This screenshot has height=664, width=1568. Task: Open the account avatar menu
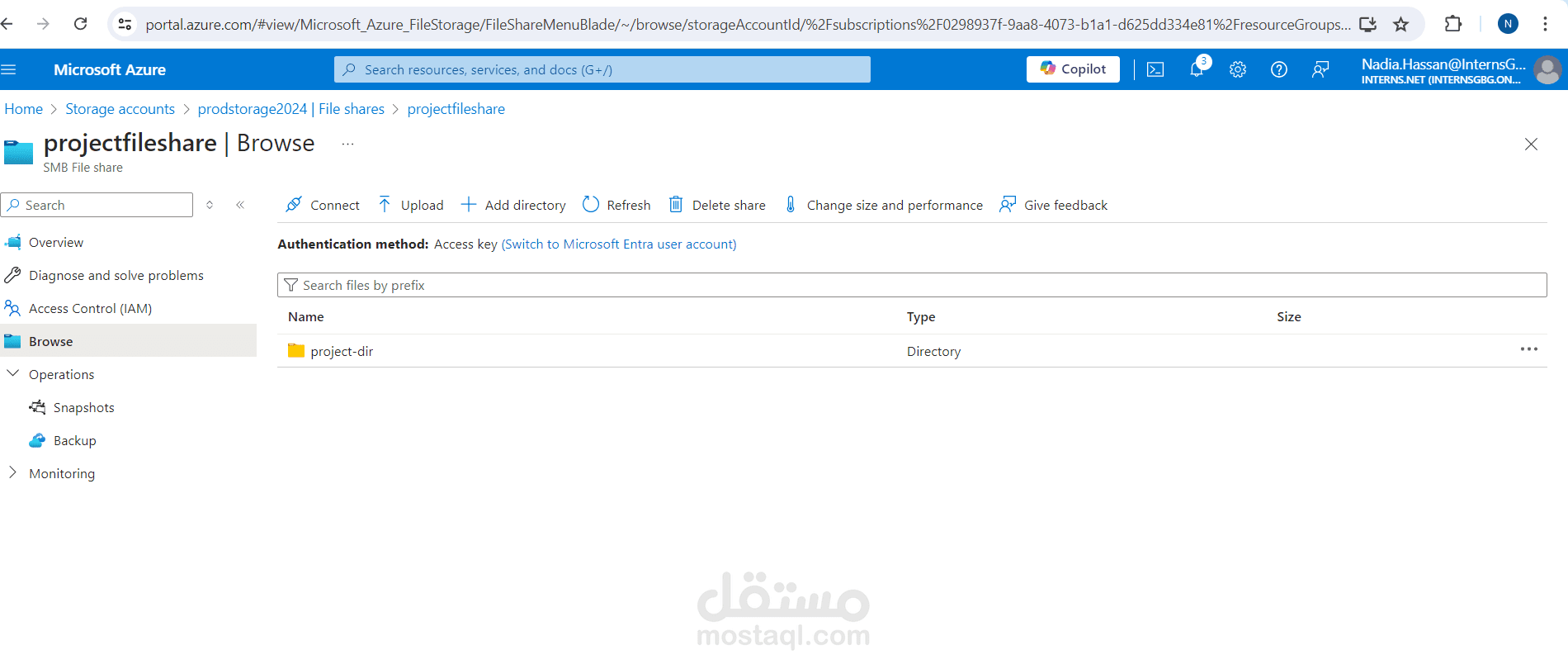(1547, 69)
